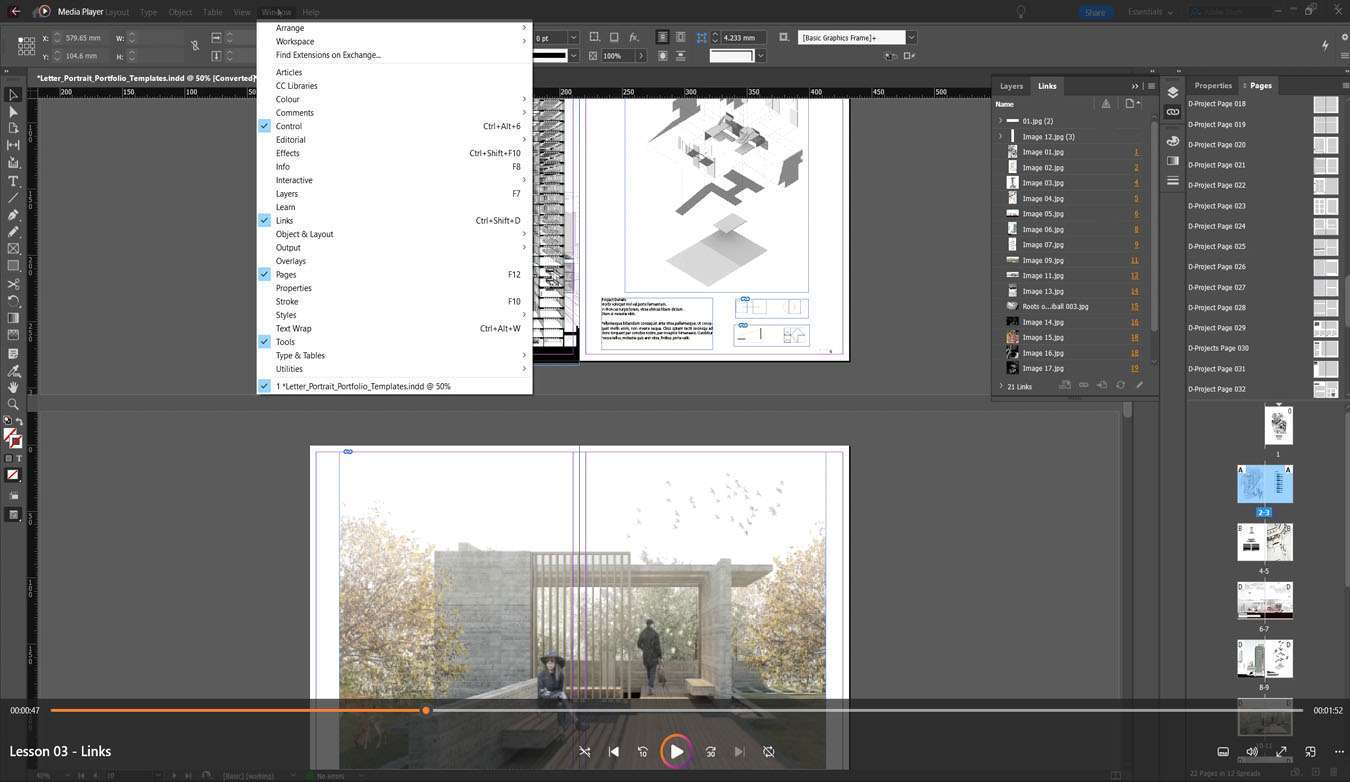Viewport: 1350px width, 782px height.
Task: Select the Eyedropper tool
Action: click(13, 370)
